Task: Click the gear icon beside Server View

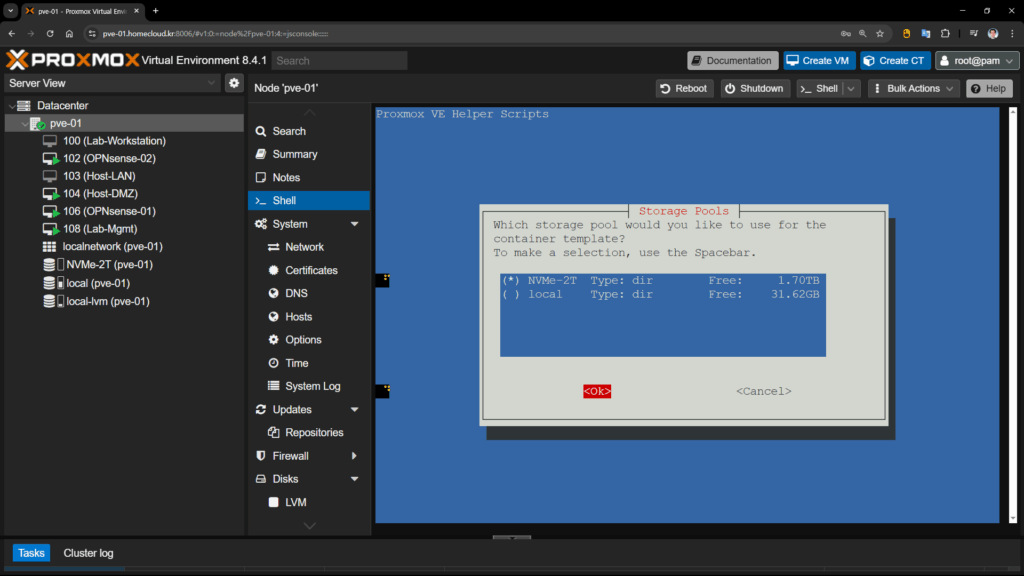Action: [x=234, y=83]
